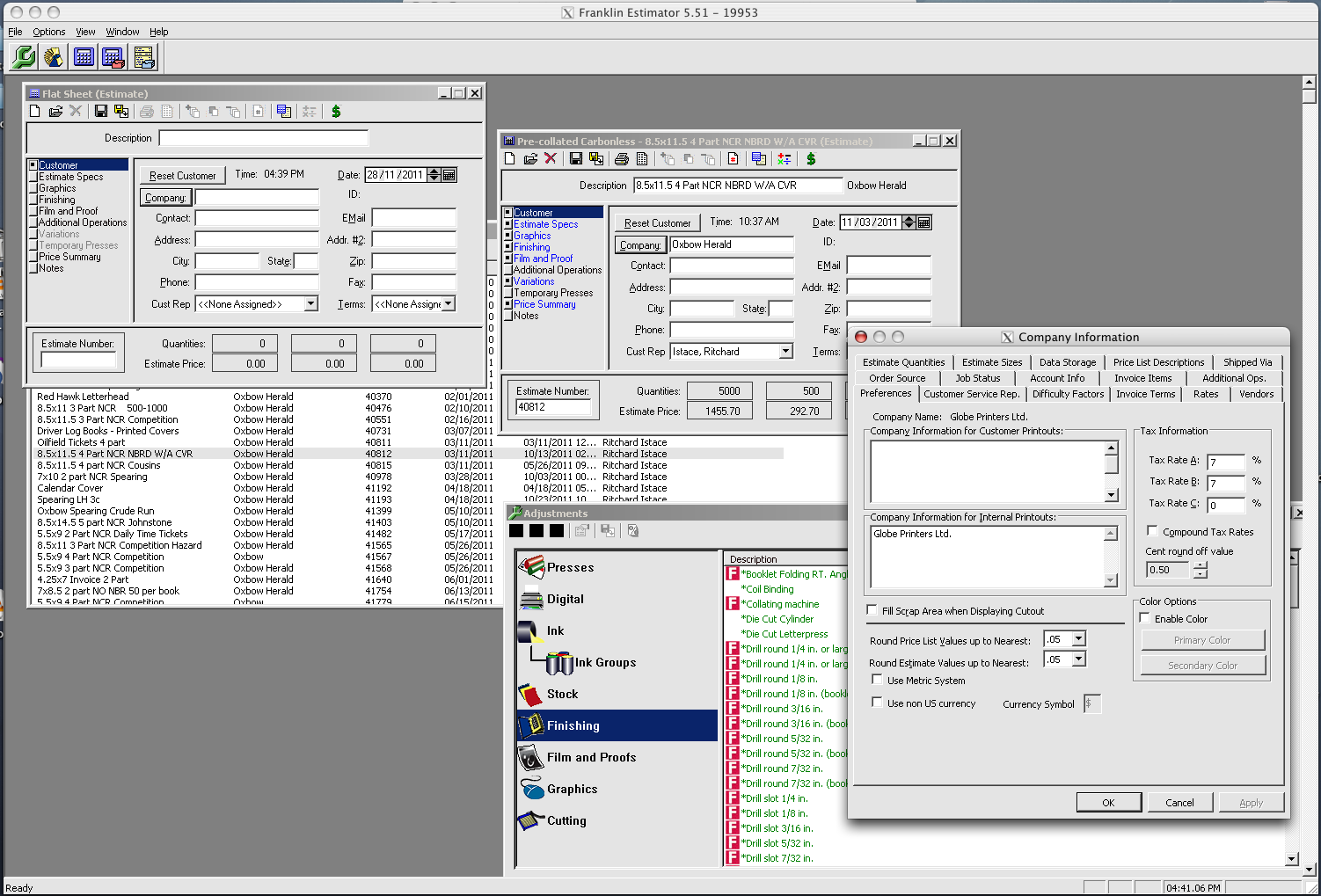Click the Description field in the Flat Sheet window
Viewport: 1321px width, 896px height.
pos(263,138)
